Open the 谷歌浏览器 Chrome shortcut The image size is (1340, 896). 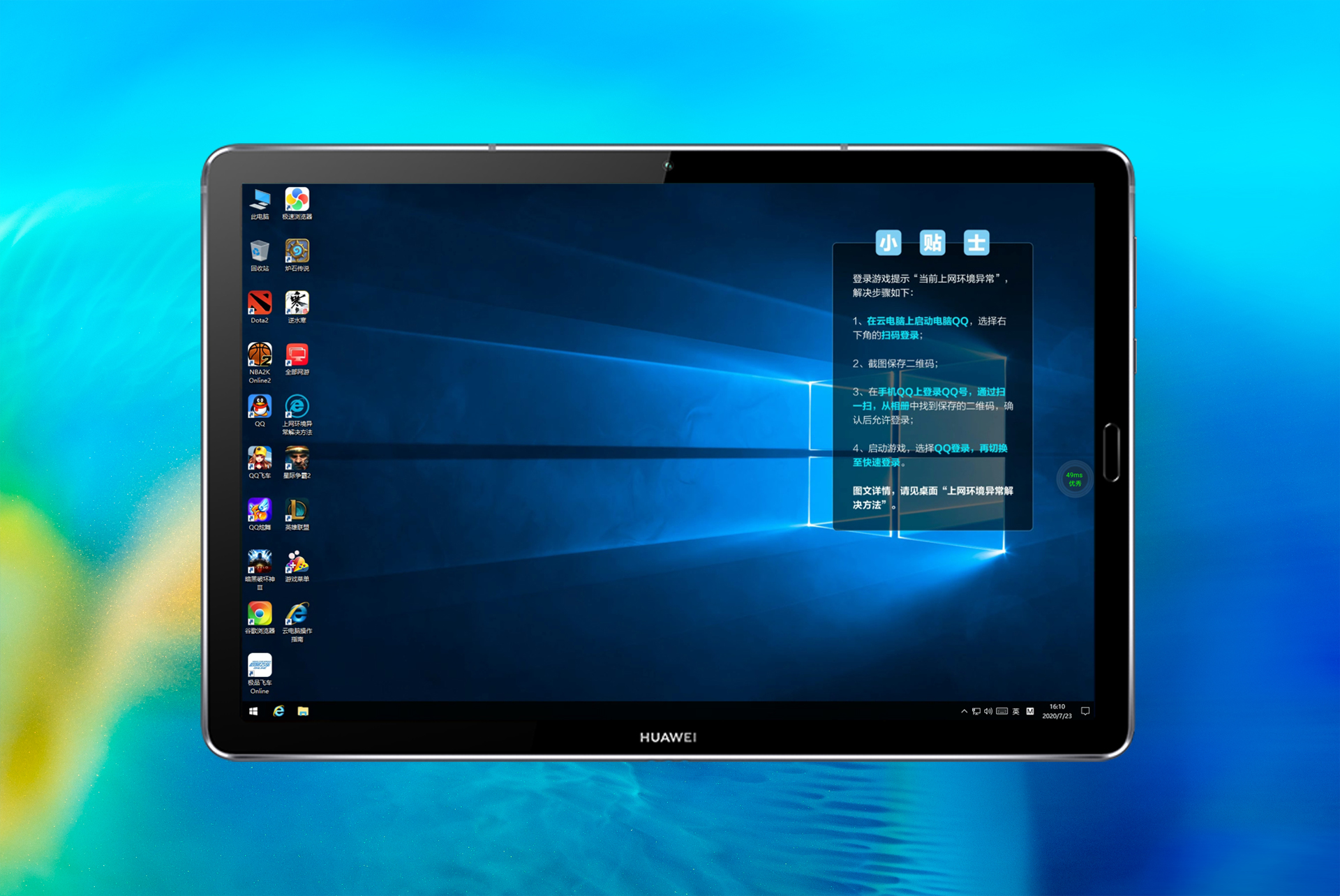pyautogui.click(x=260, y=618)
